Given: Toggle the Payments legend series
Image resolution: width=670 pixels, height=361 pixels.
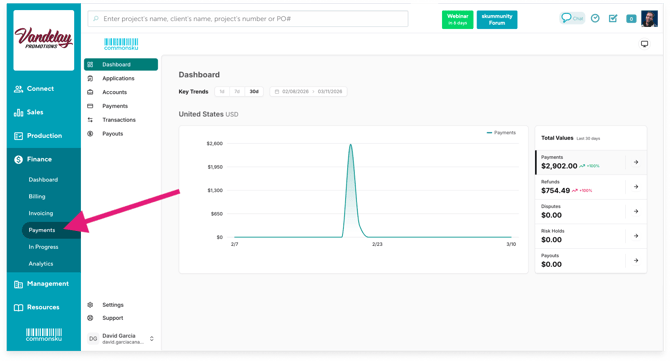Looking at the screenshot, I should [501, 133].
